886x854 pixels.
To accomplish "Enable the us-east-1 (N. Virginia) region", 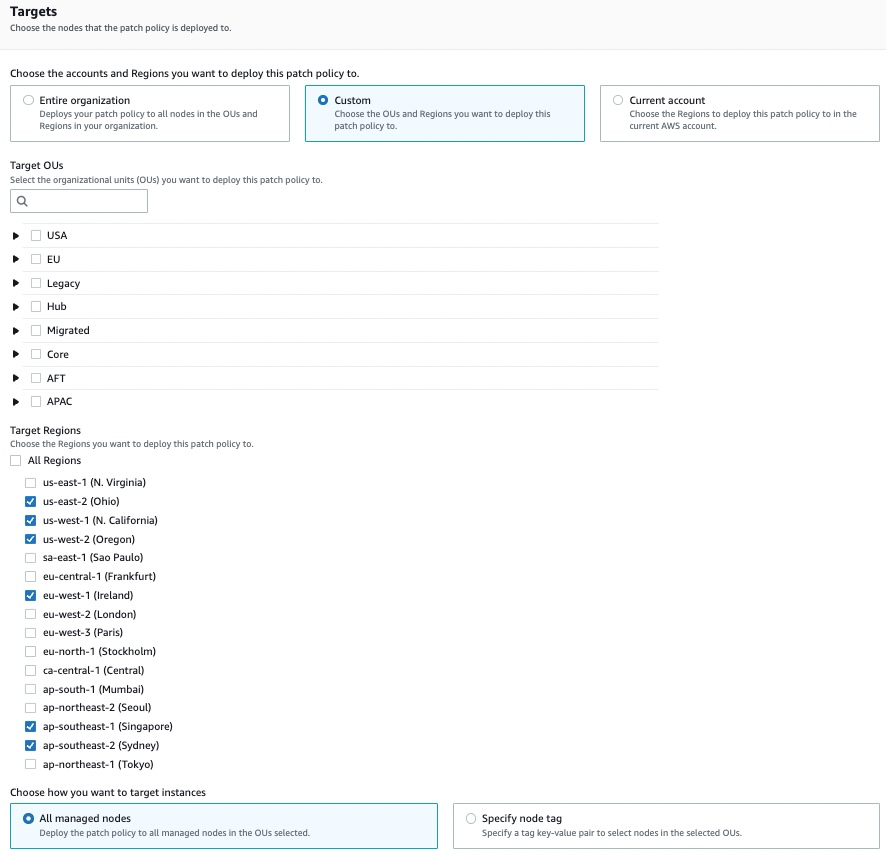I will click(30, 482).
